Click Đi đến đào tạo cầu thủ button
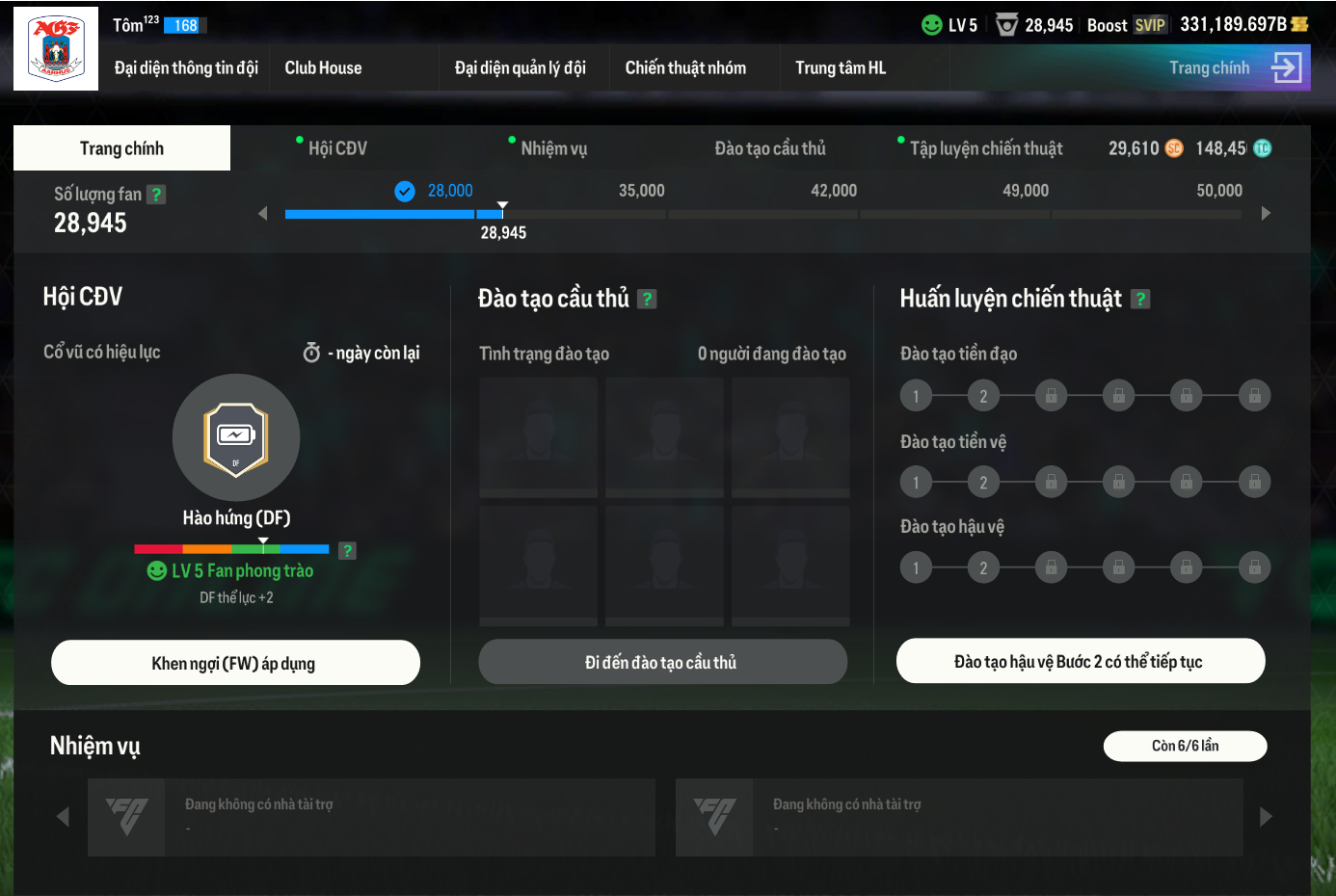Screen dimensions: 1336x896 tap(662, 662)
